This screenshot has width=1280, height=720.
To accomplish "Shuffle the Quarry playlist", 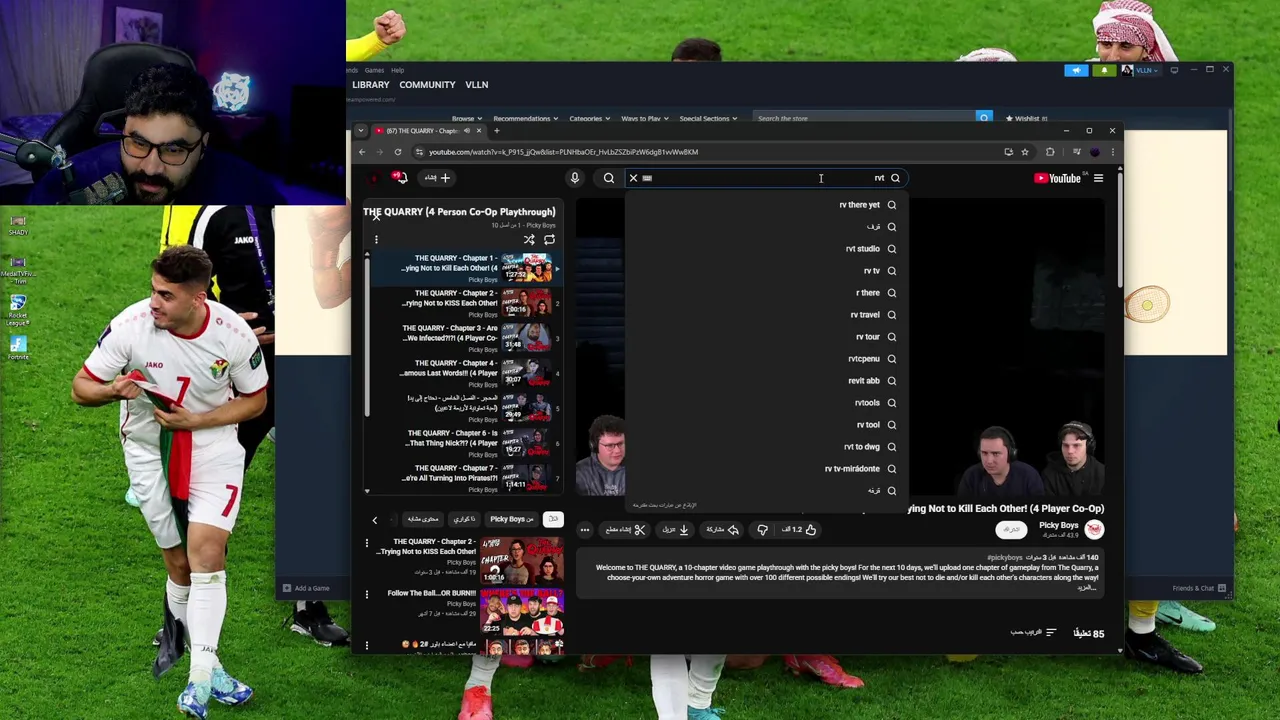I will [x=529, y=240].
